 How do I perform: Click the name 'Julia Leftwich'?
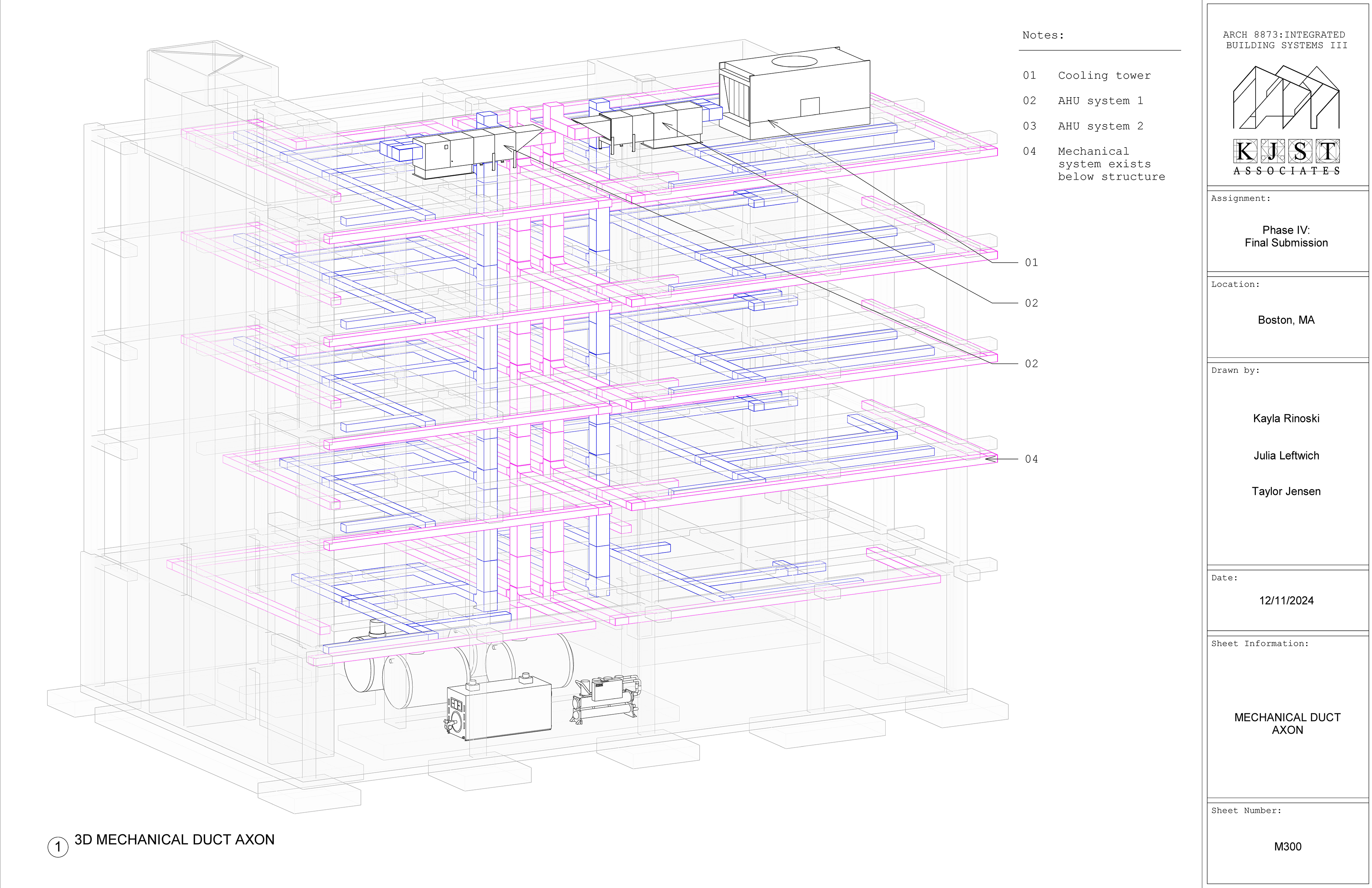[1286, 456]
